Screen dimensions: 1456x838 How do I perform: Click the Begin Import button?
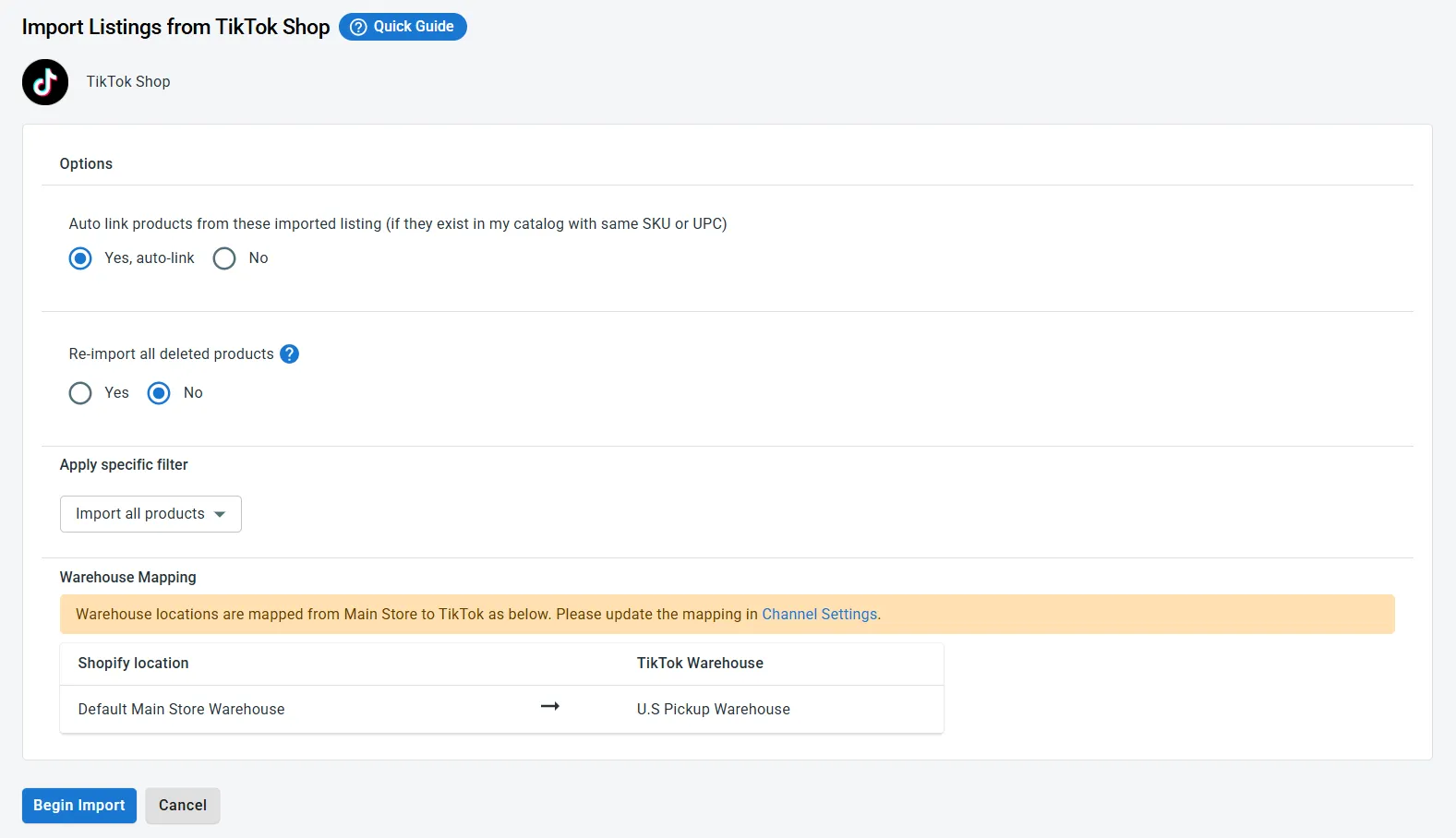pos(79,806)
